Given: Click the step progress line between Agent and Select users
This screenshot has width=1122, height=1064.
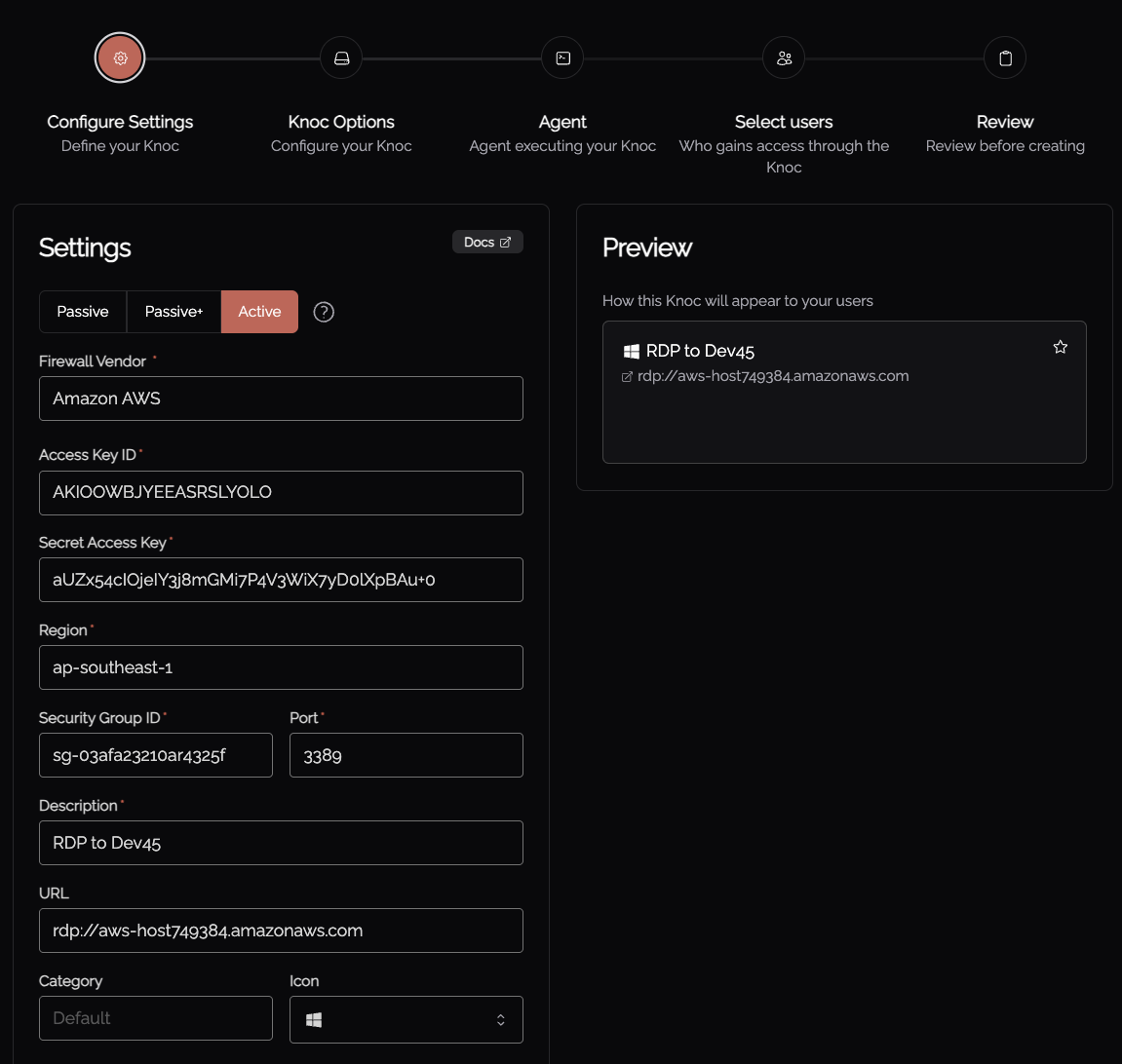Looking at the screenshot, I should pos(673,57).
